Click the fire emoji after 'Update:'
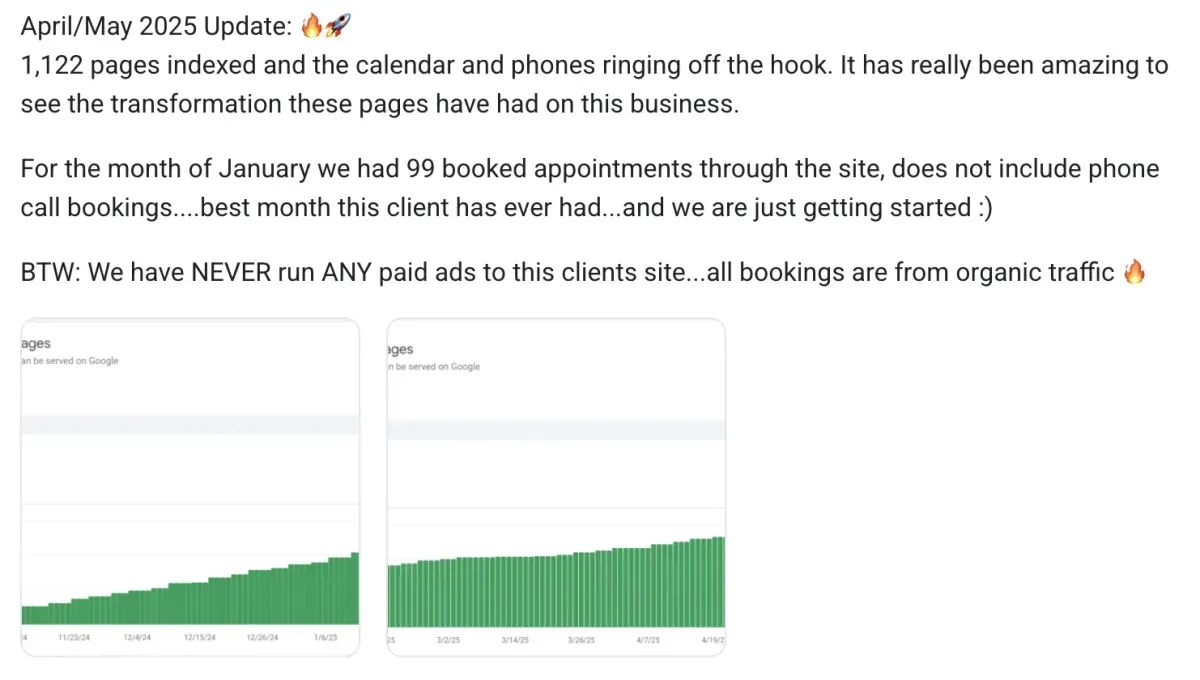1200x680 pixels. click(x=311, y=28)
